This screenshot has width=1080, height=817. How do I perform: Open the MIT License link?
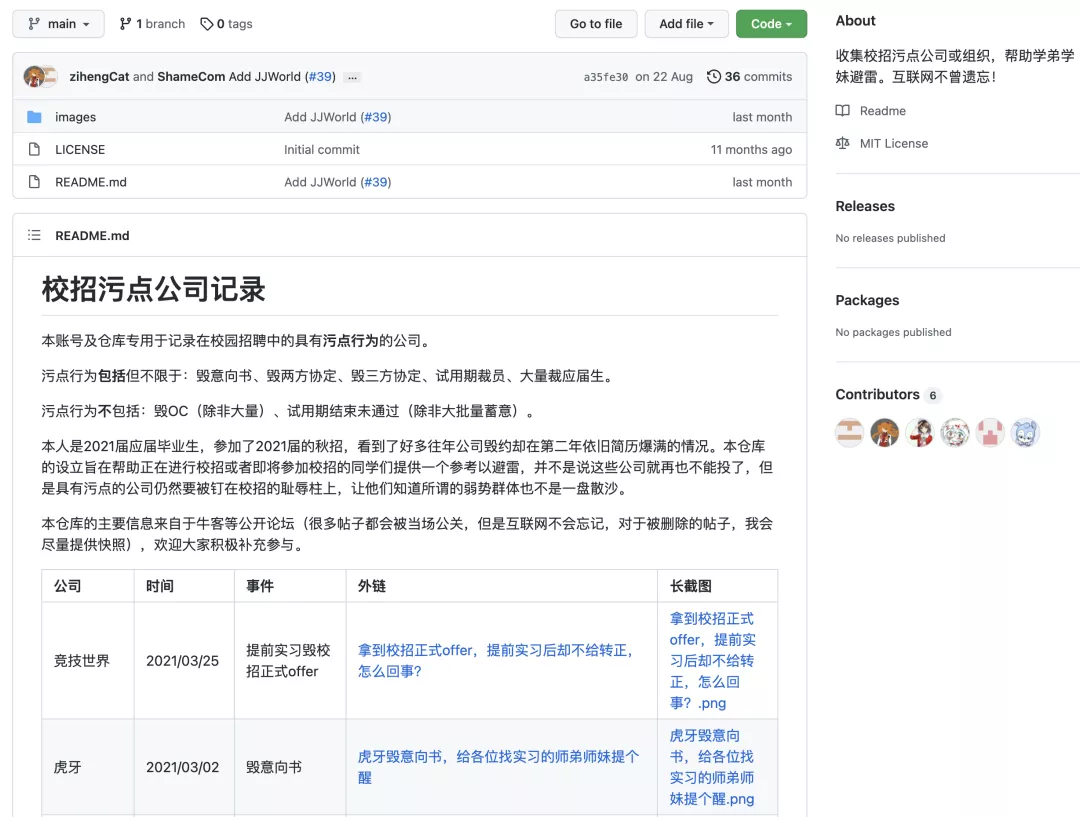click(x=893, y=143)
